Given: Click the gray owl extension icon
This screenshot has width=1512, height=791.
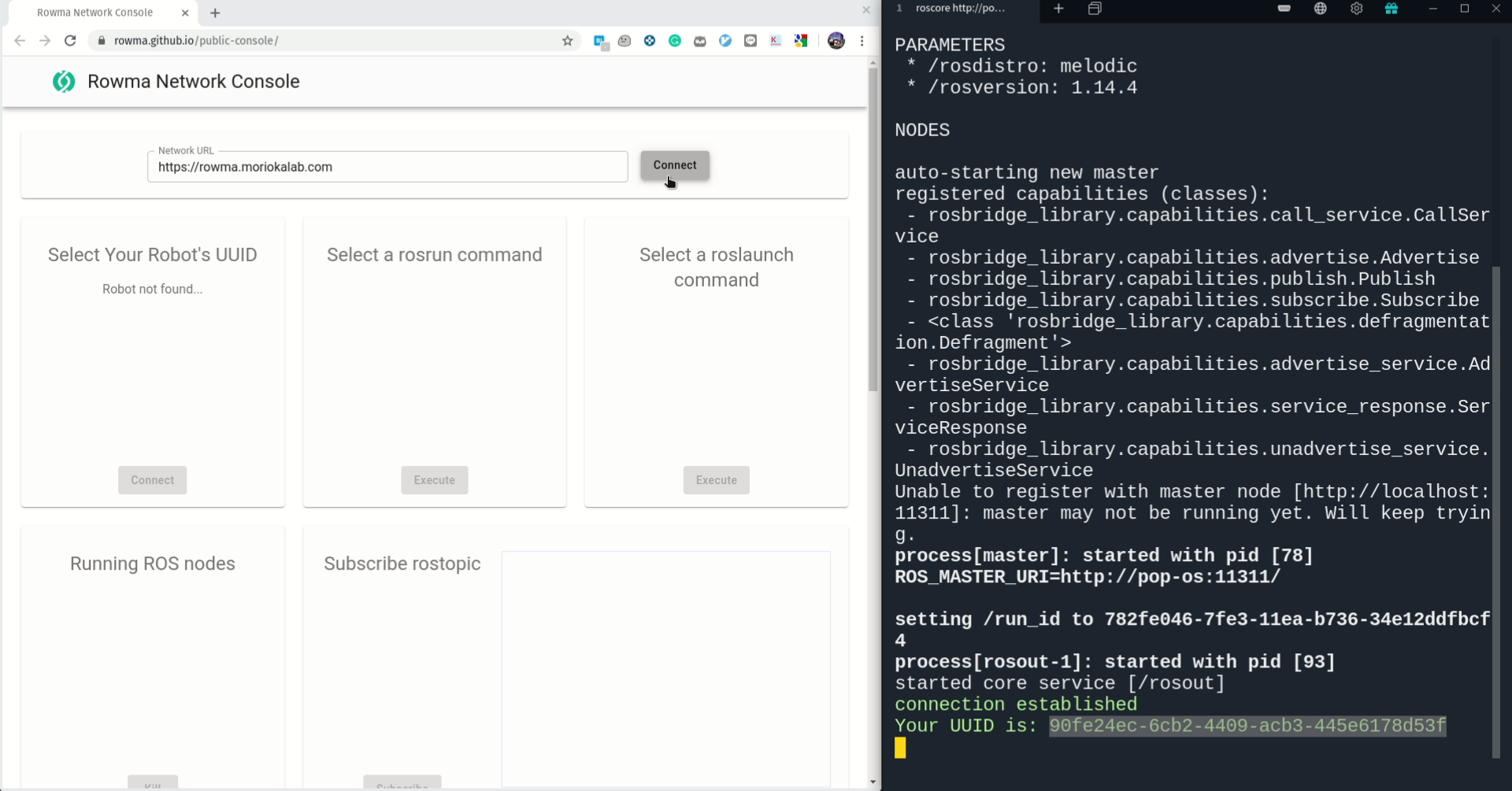Looking at the screenshot, I should tap(700, 41).
